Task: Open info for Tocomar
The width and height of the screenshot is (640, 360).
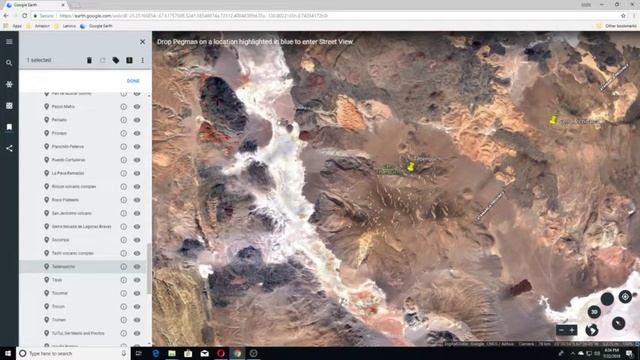Action: pyautogui.click(x=124, y=293)
